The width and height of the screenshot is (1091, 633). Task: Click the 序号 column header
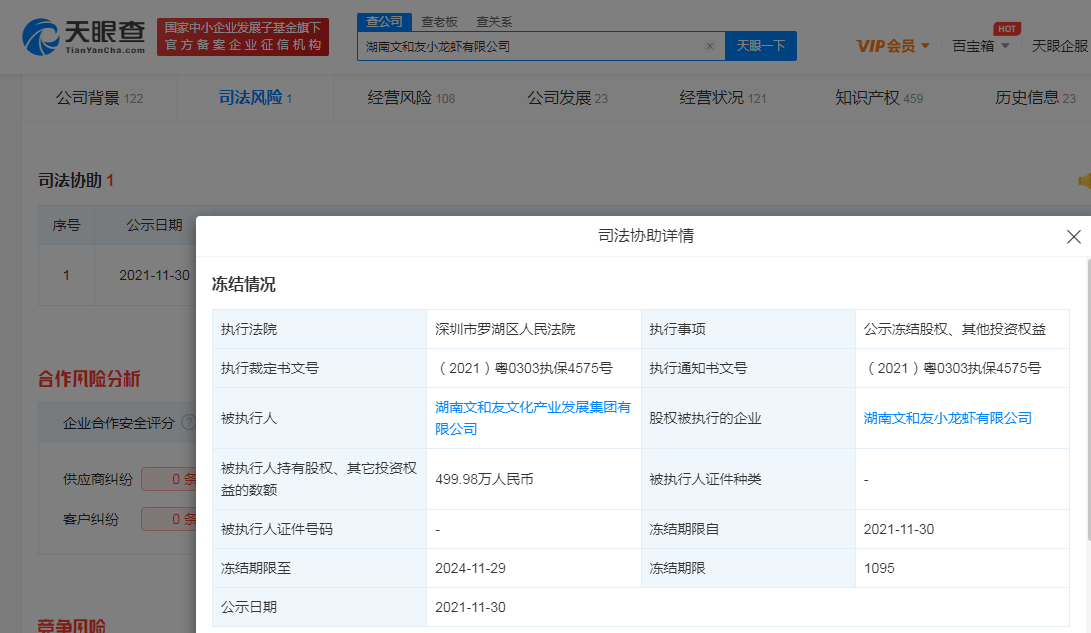66,225
